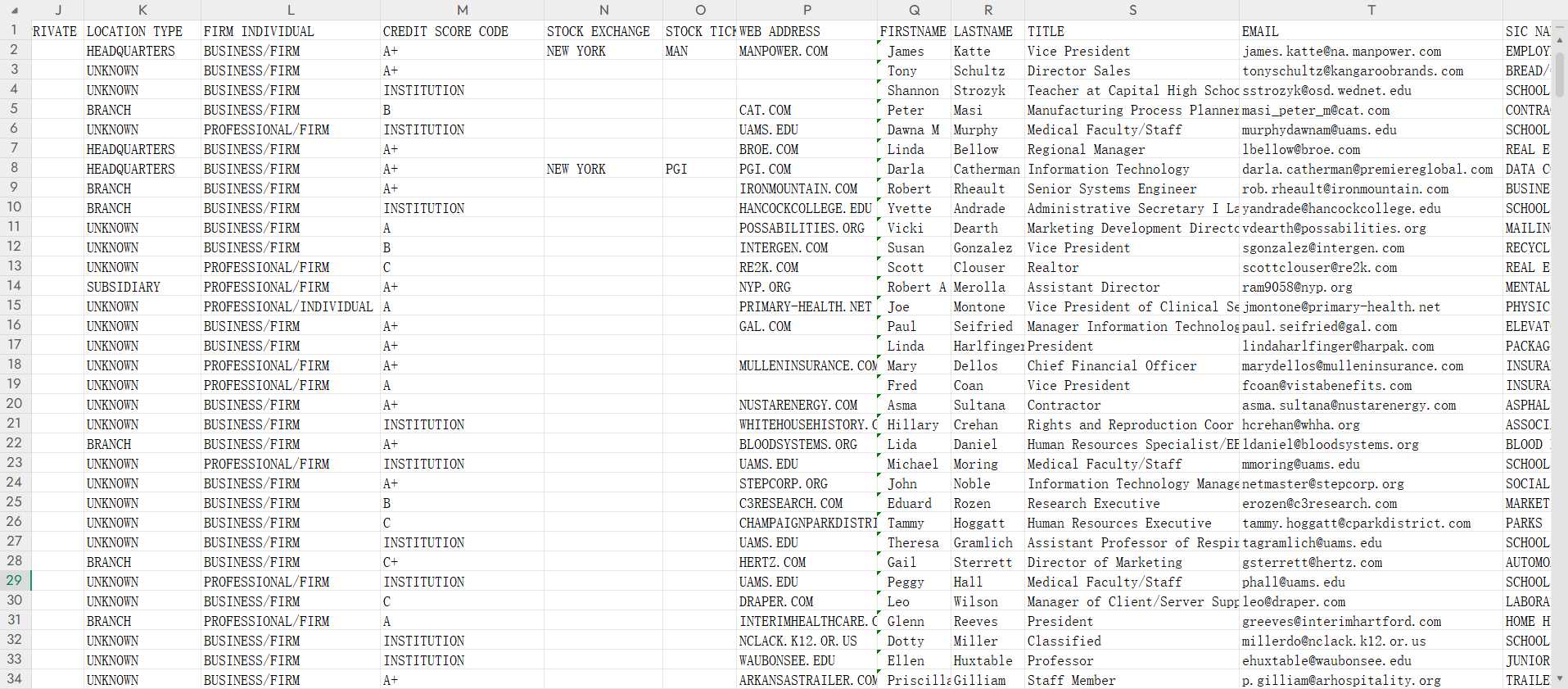Select column K header
The width and height of the screenshot is (1568, 689).
point(142,10)
